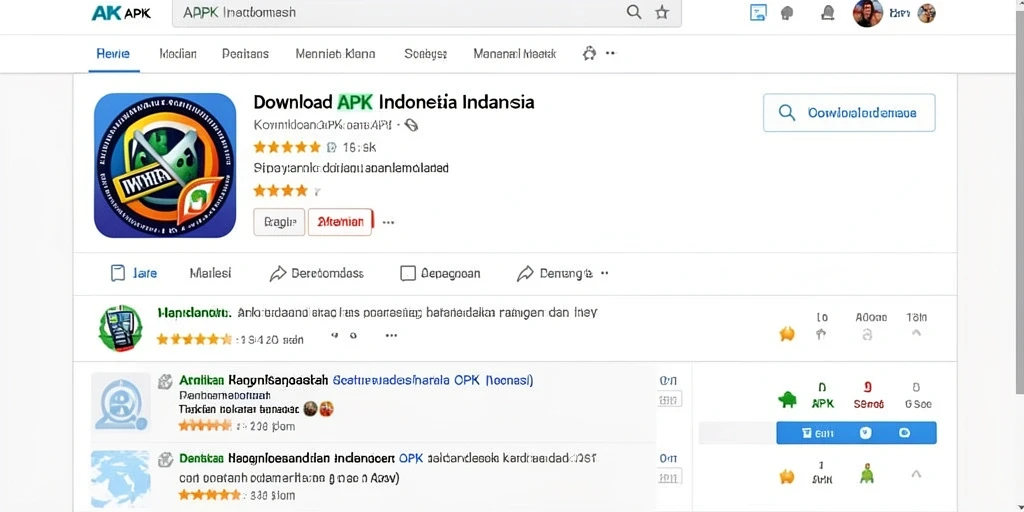This screenshot has height=512, width=1024.
Task: Switch to the Herie tab
Action: pyautogui.click(x=113, y=54)
